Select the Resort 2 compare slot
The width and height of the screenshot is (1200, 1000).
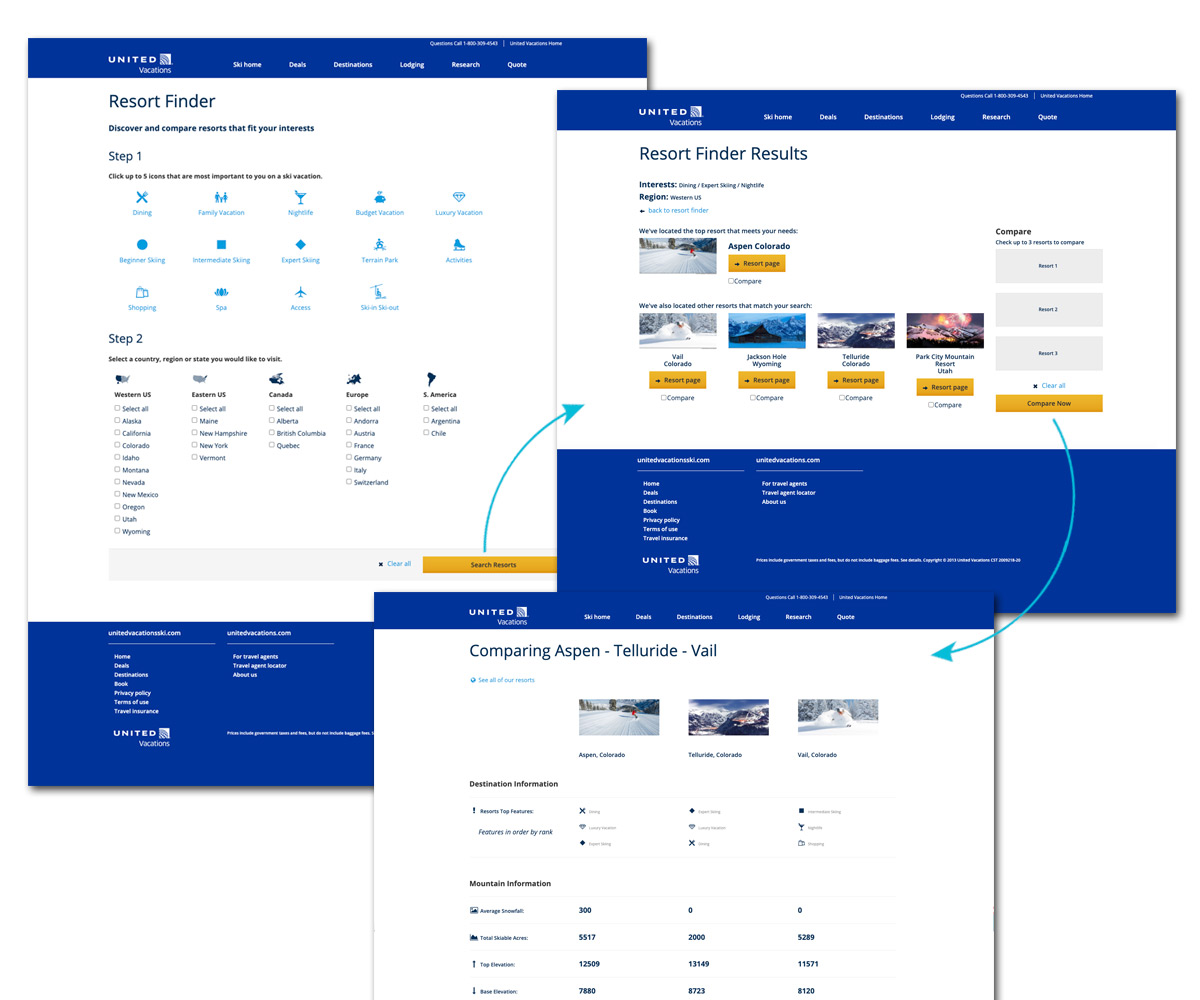pos(1049,310)
